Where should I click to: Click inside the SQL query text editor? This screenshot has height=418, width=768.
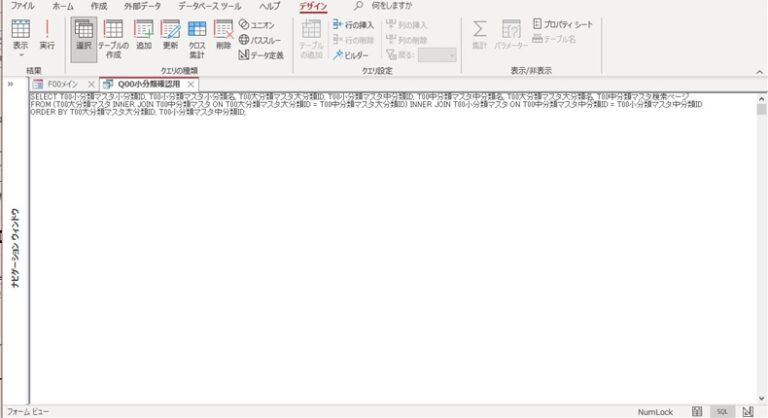click(x=390, y=250)
